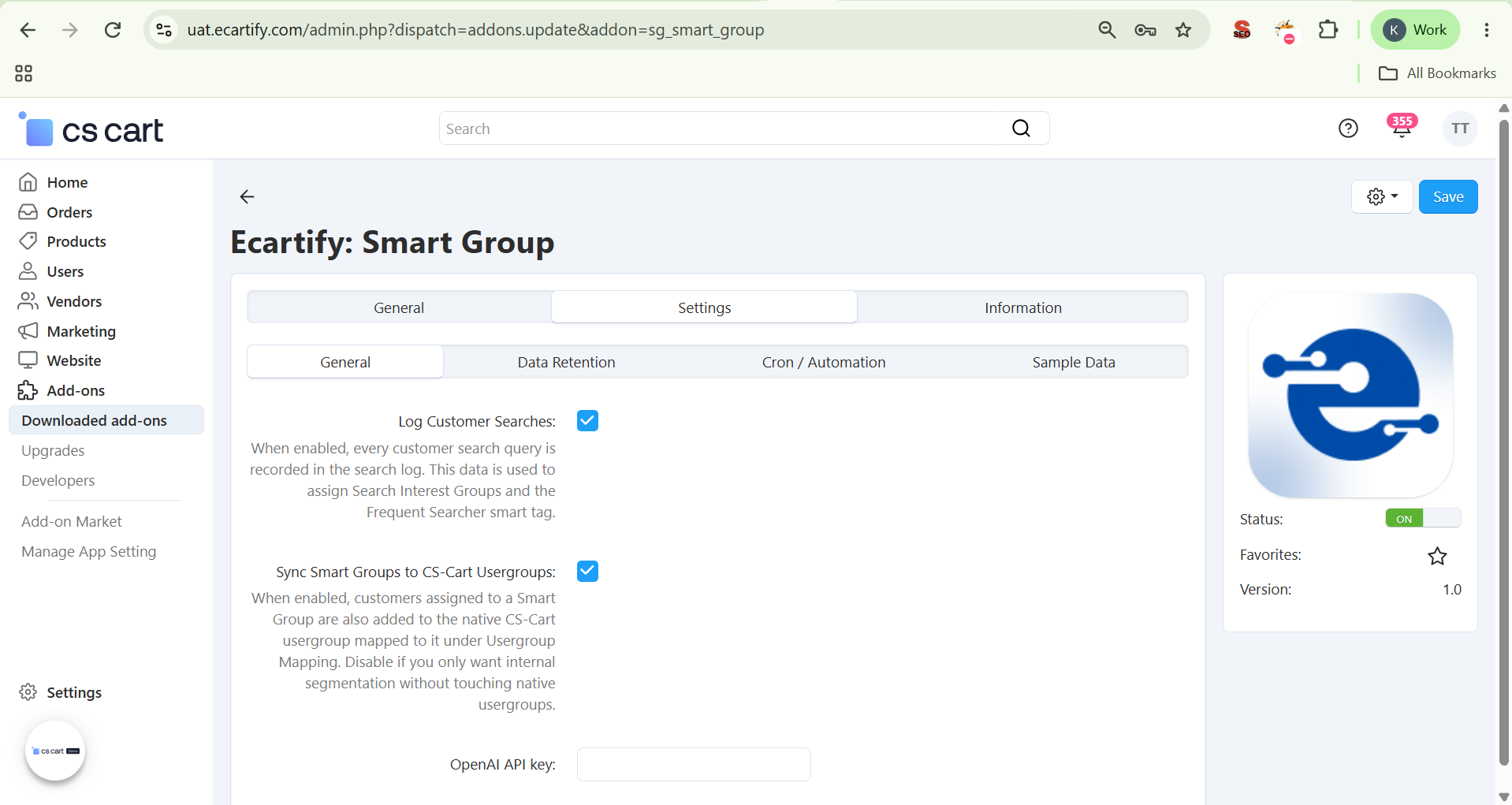
Task: Click the CS-Cart logo
Action: (91, 129)
